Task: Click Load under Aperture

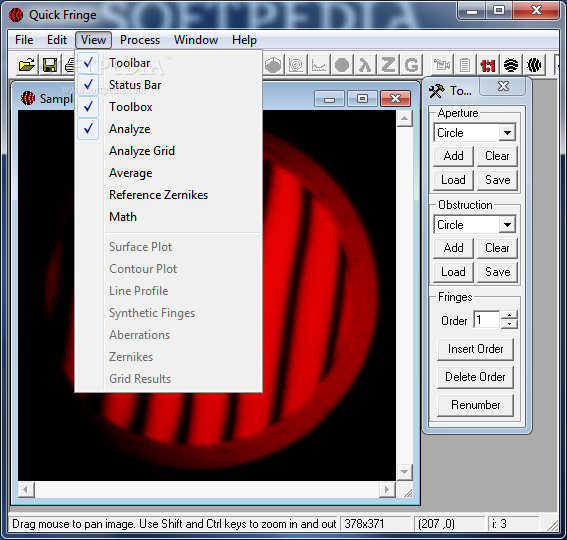Action: click(x=453, y=180)
